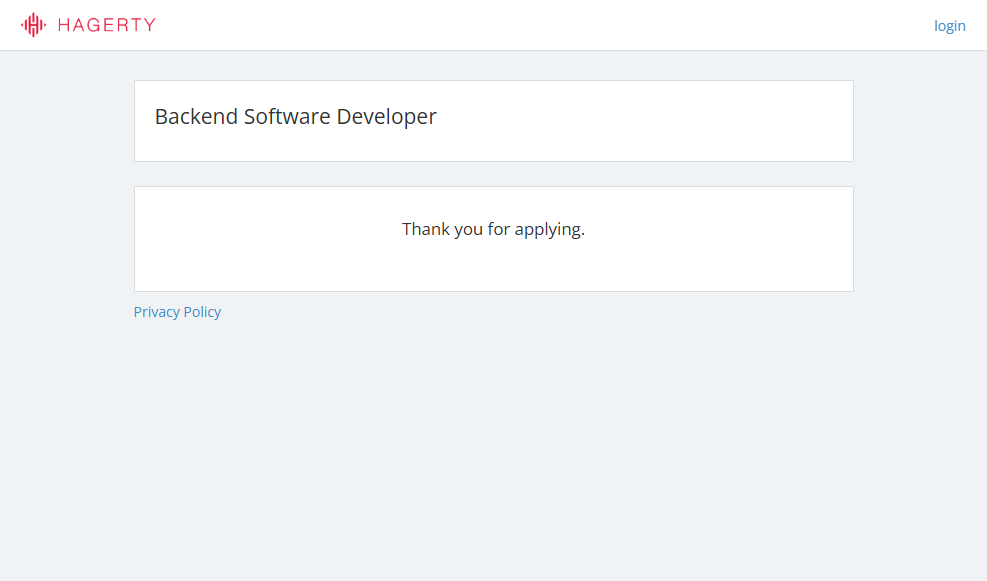The height and width of the screenshot is (581, 987).
Task: Open the login link
Action: pyautogui.click(x=949, y=26)
